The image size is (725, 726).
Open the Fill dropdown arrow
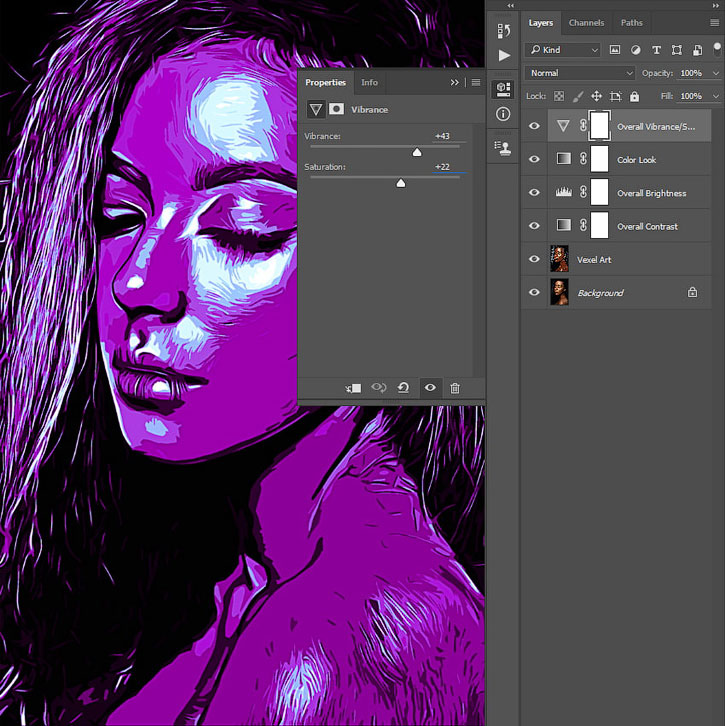716,96
